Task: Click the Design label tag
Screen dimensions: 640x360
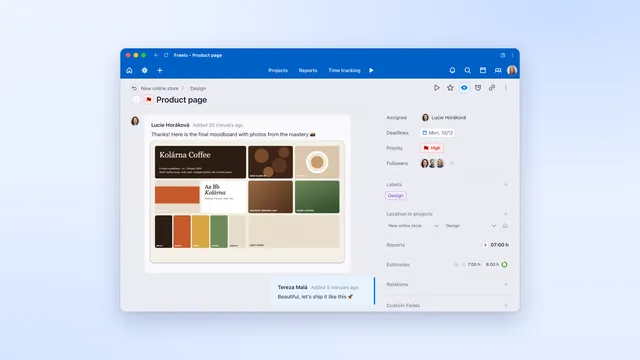Action: click(396, 196)
